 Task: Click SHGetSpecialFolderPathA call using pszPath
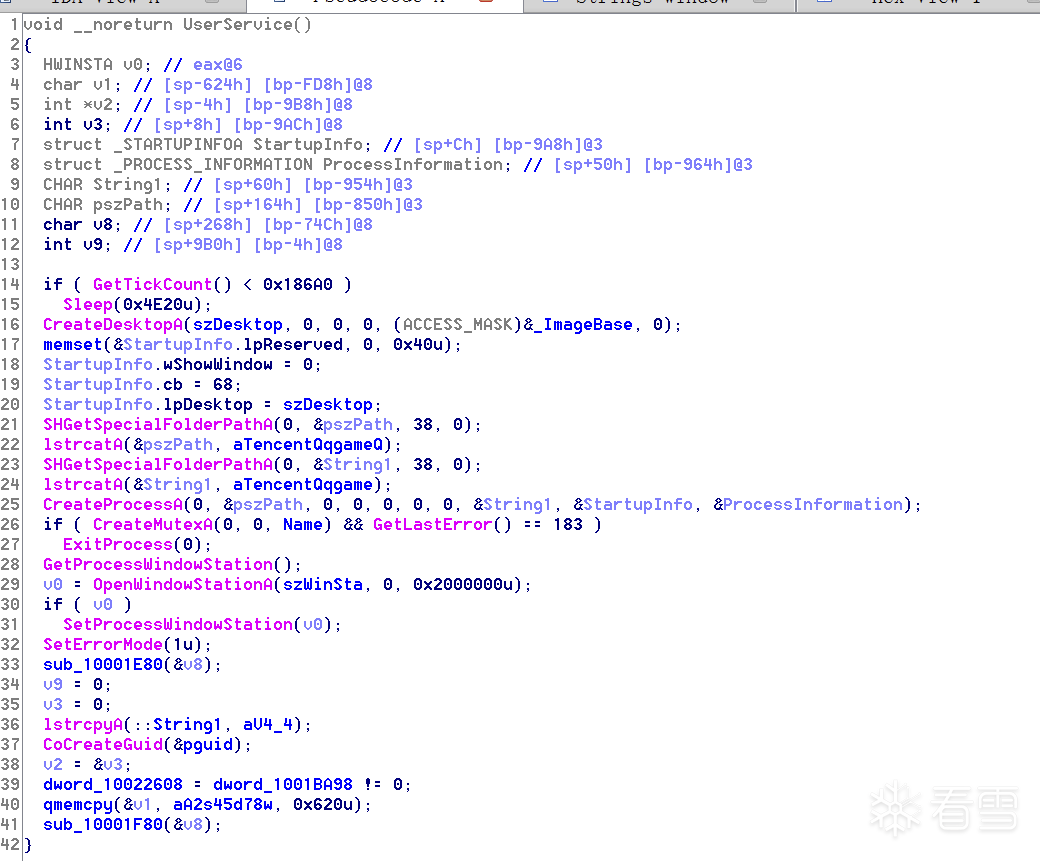tap(158, 425)
